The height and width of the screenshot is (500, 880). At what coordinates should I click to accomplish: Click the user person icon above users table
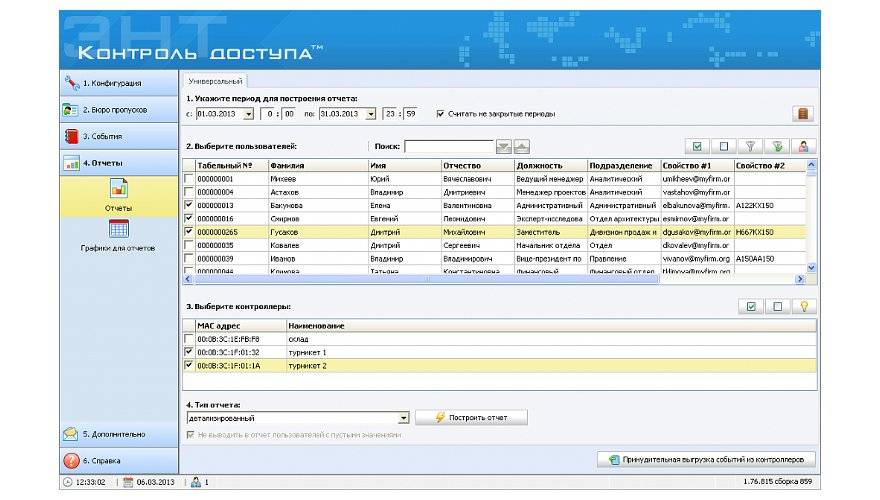[803, 146]
